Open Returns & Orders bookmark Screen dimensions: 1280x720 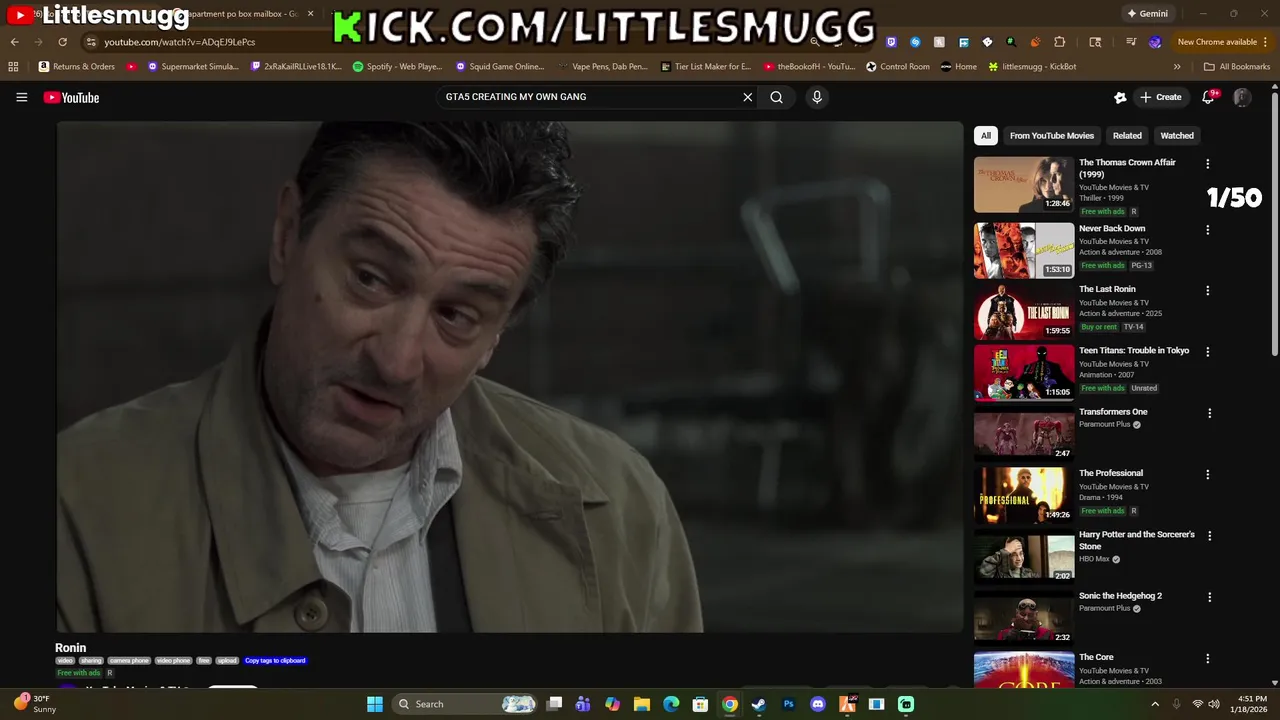pos(76,67)
